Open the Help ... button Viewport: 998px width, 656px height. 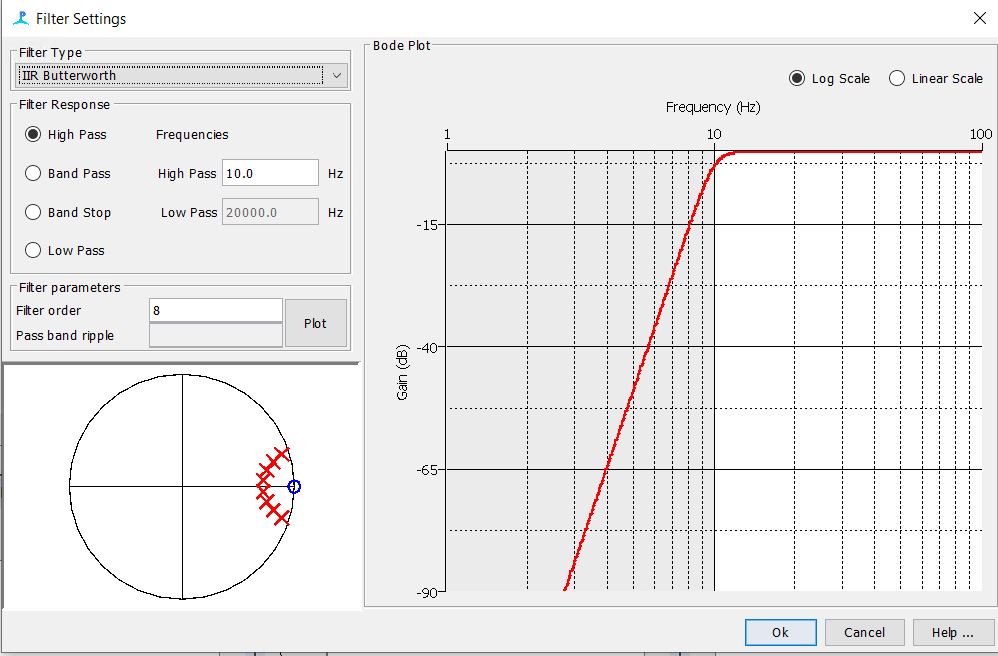[x=952, y=632]
